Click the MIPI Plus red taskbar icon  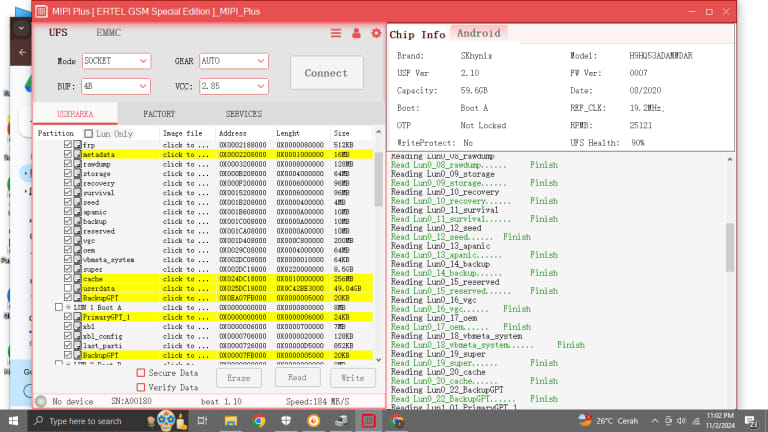[x=368, y=421]
